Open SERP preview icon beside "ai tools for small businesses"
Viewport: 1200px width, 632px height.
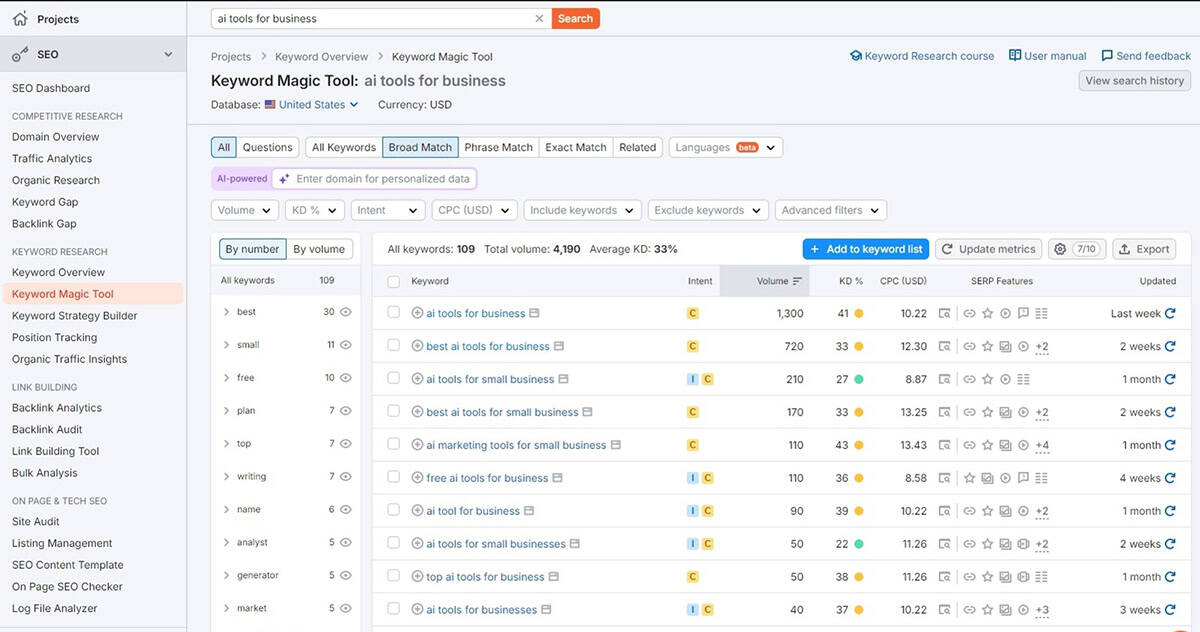(575, 544)
